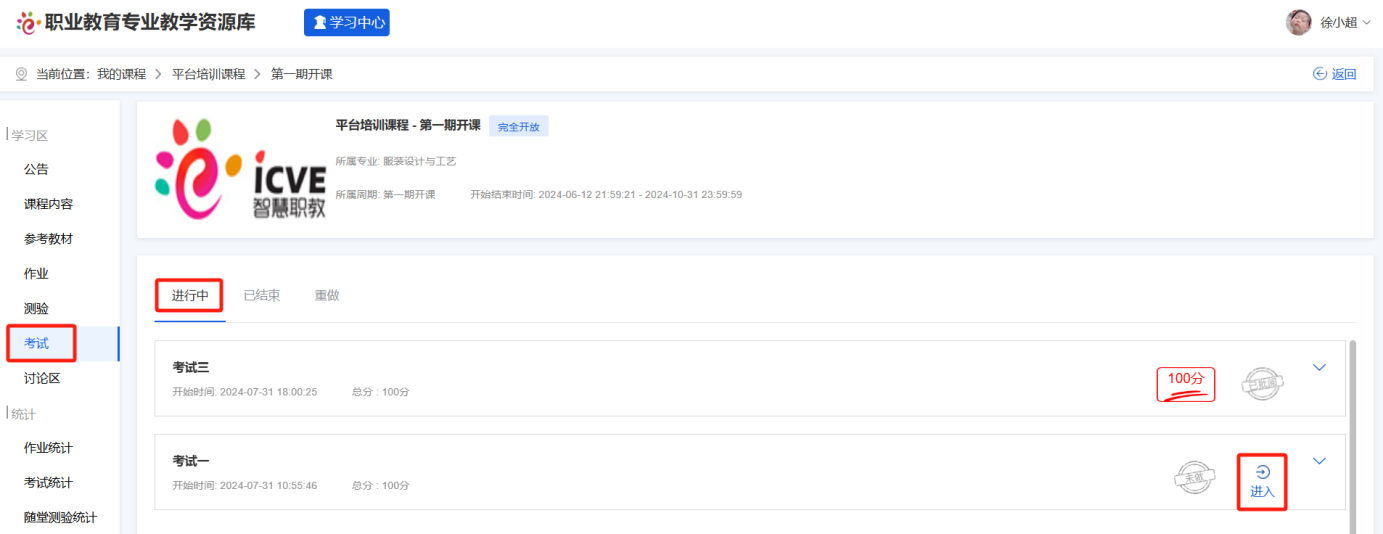Switch to the 重做 tab
This screenshot has width=1383, height=534.
click(x=327, y=296)
